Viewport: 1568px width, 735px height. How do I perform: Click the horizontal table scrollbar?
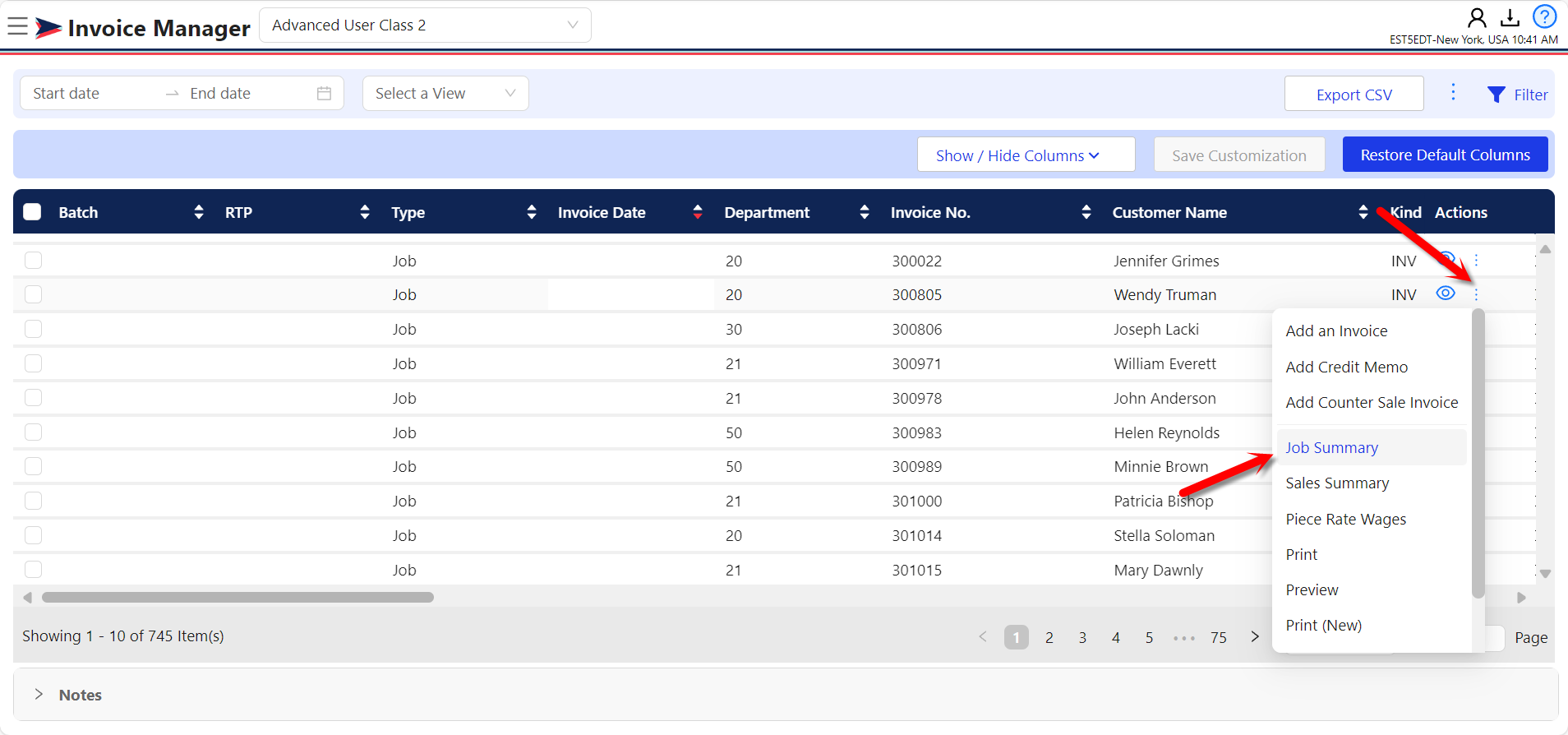point(238,598)
